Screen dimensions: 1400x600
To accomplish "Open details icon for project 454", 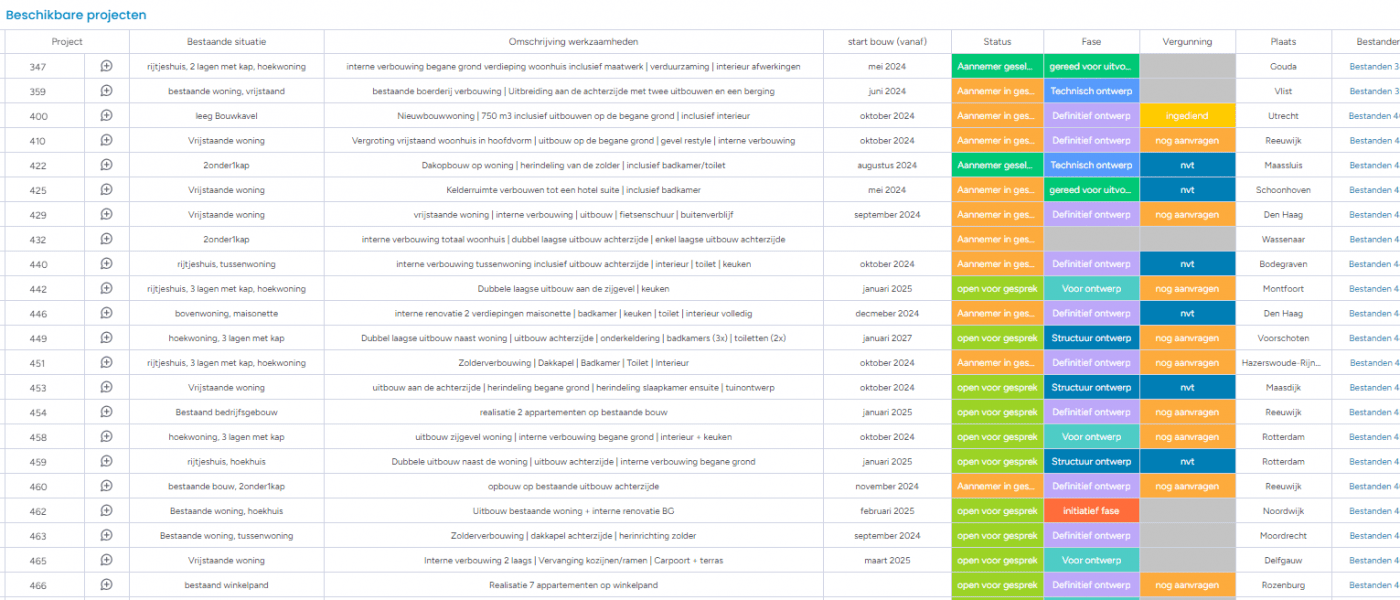I will click(107, 412).
